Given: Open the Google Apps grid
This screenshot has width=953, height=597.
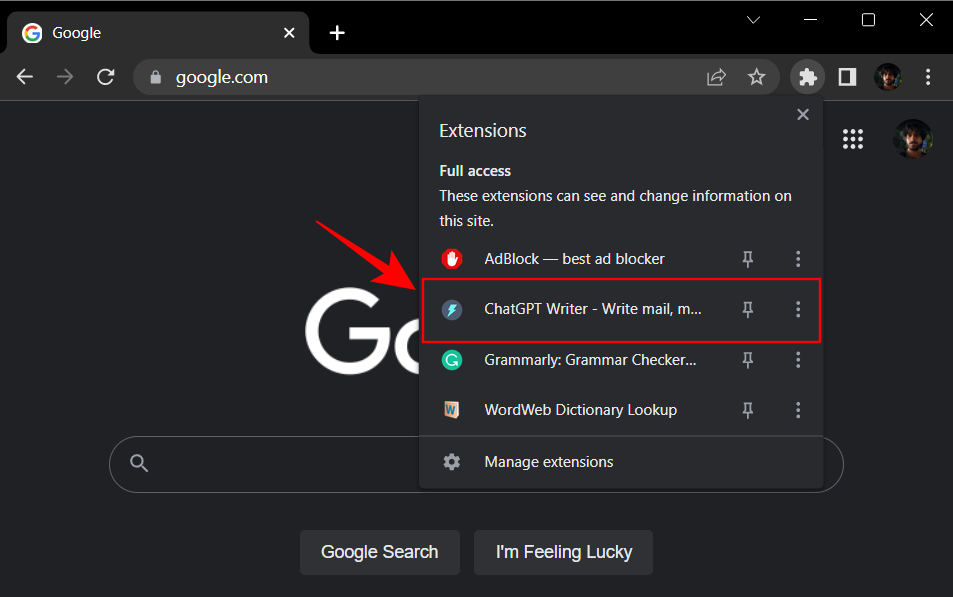Looking at the screenshot, I should [853, 139].
